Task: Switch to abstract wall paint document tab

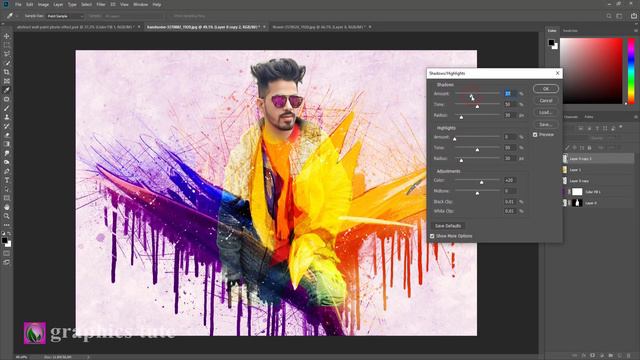Action: (75, 27)
